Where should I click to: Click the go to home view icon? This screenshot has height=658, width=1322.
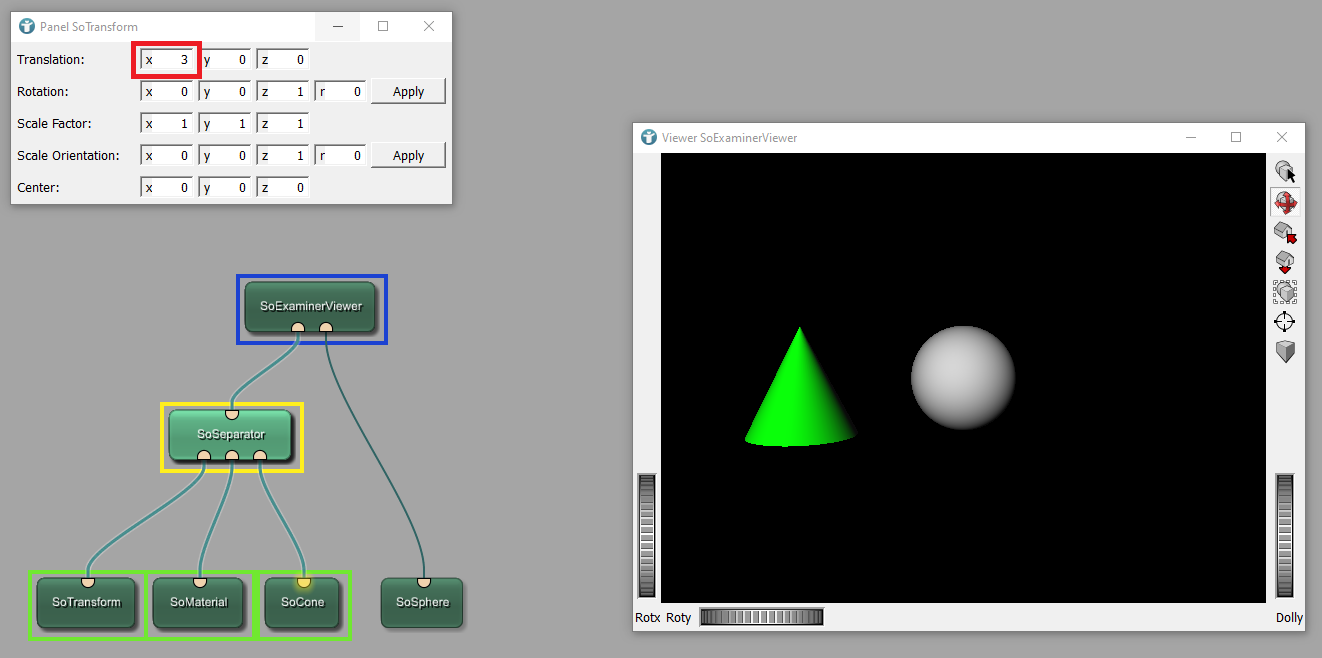point(1285,232)
